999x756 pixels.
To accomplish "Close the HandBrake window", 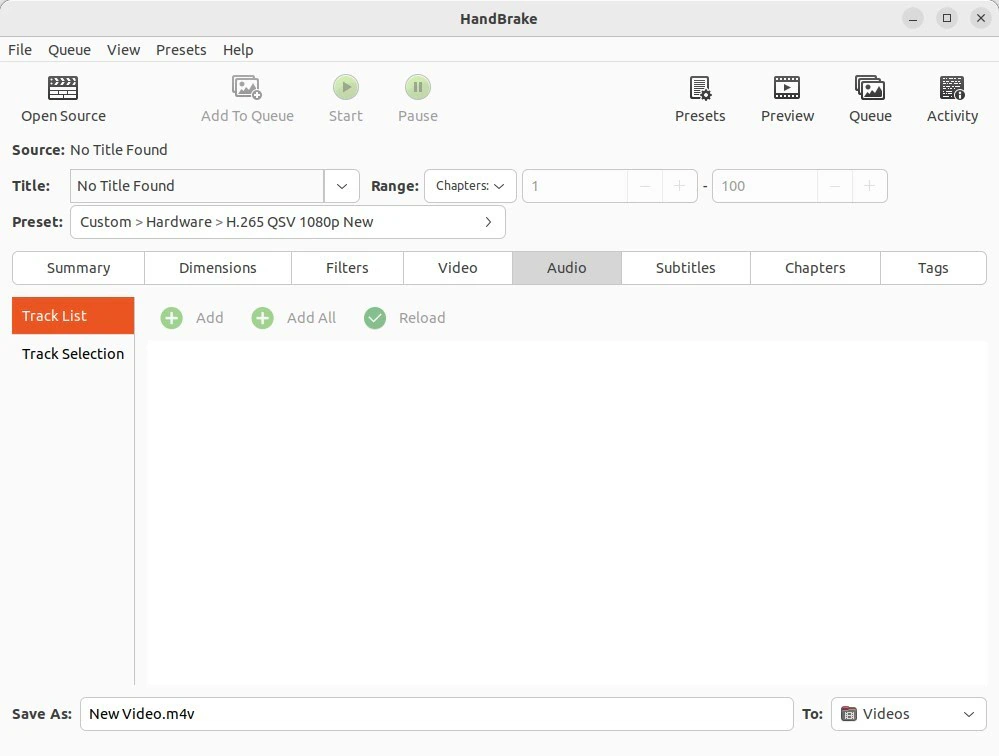I will (x=981, y=18).
